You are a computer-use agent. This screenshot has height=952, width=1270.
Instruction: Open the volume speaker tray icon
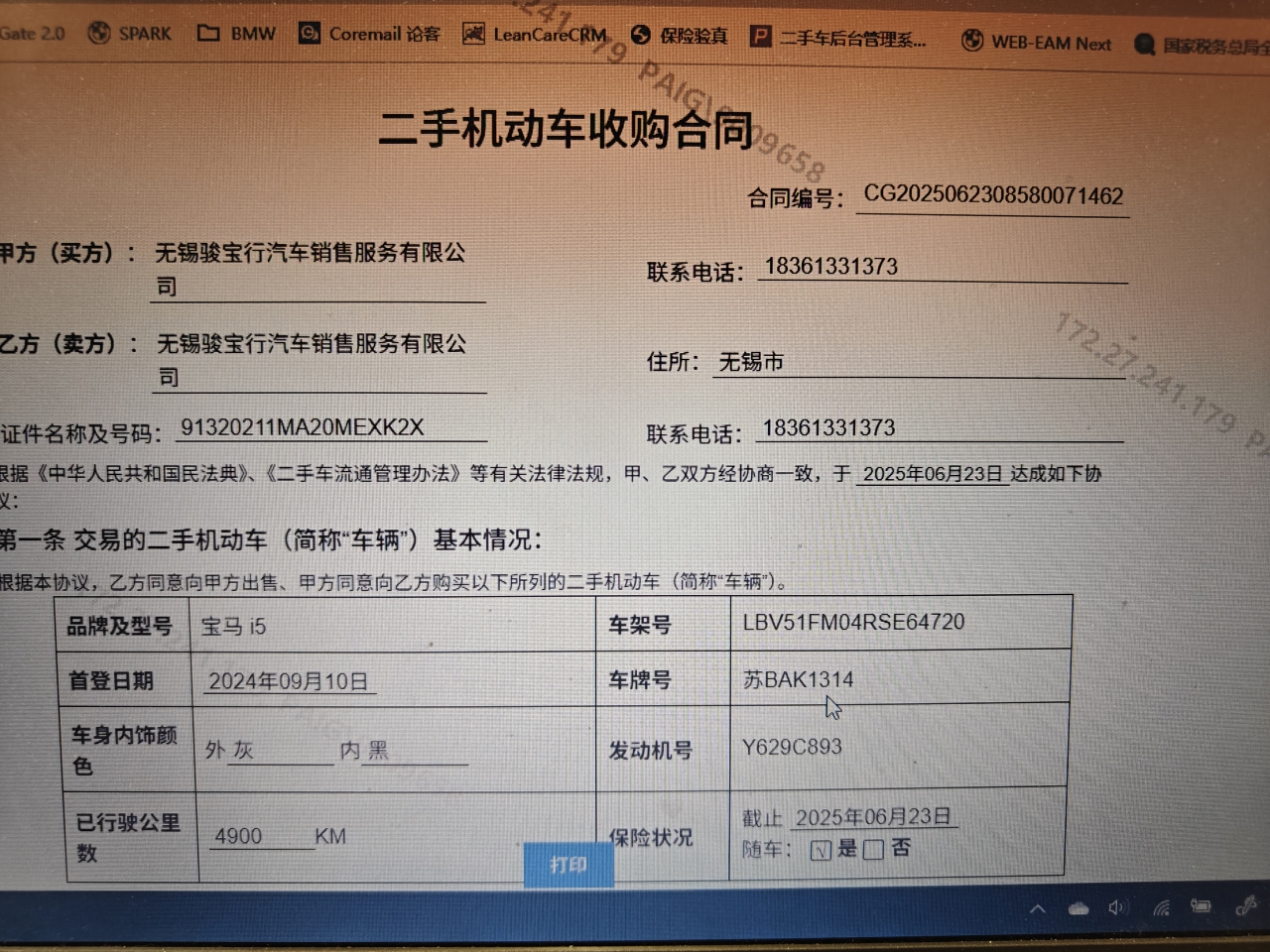[x=1118, y=907]
